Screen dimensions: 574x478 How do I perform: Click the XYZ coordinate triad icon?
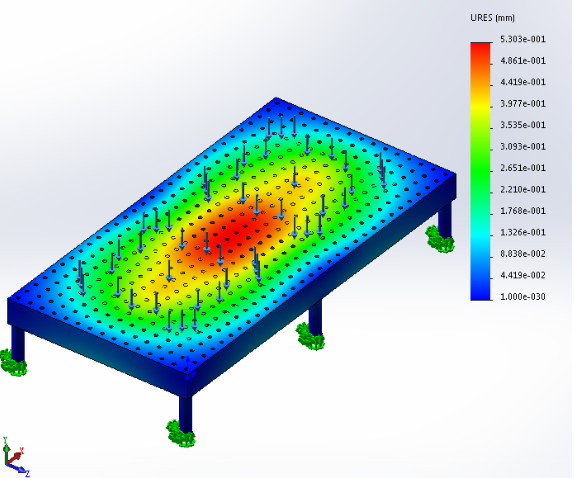tap(15, 457)
